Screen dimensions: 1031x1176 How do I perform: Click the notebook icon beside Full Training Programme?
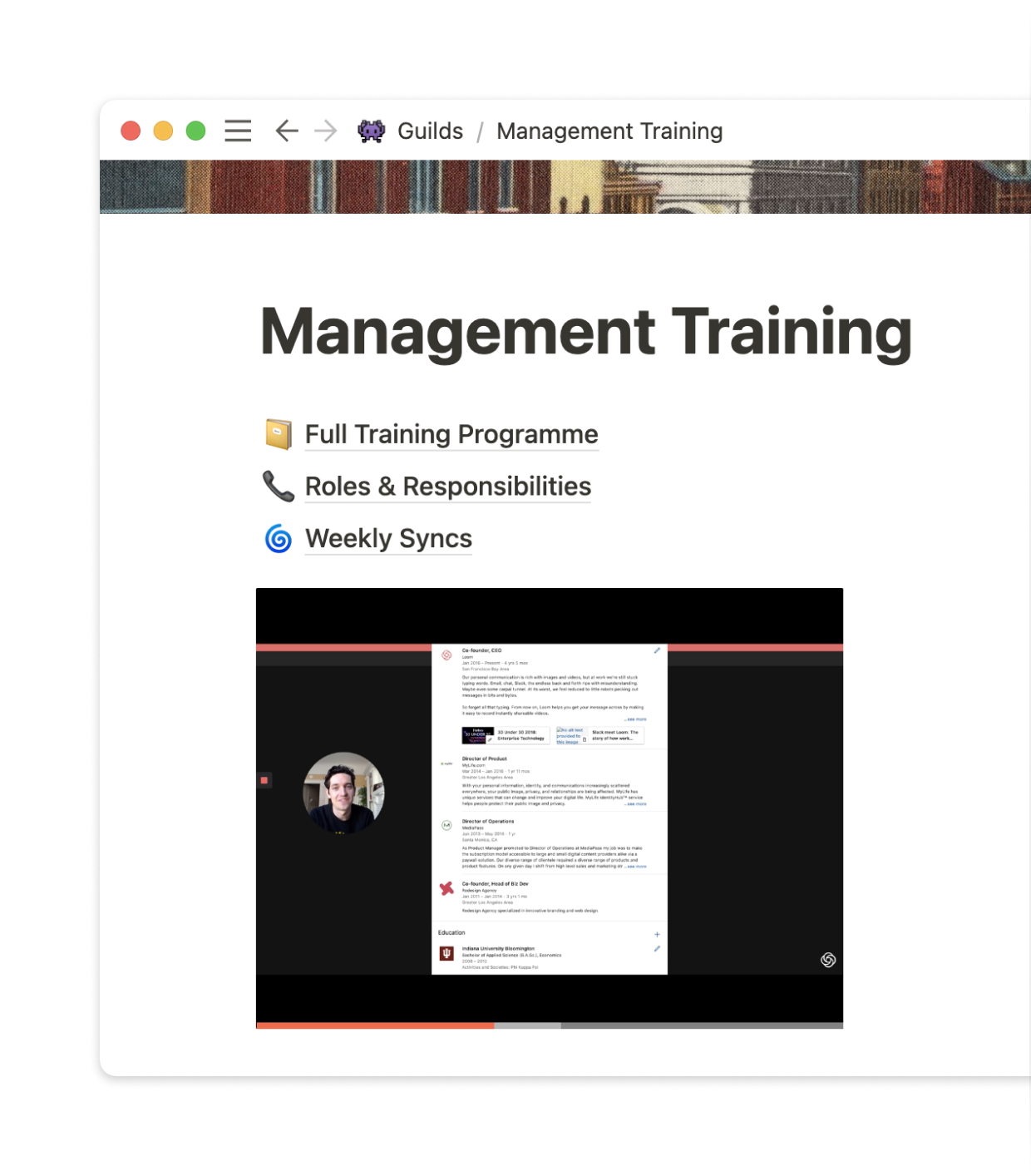[279, 434]
